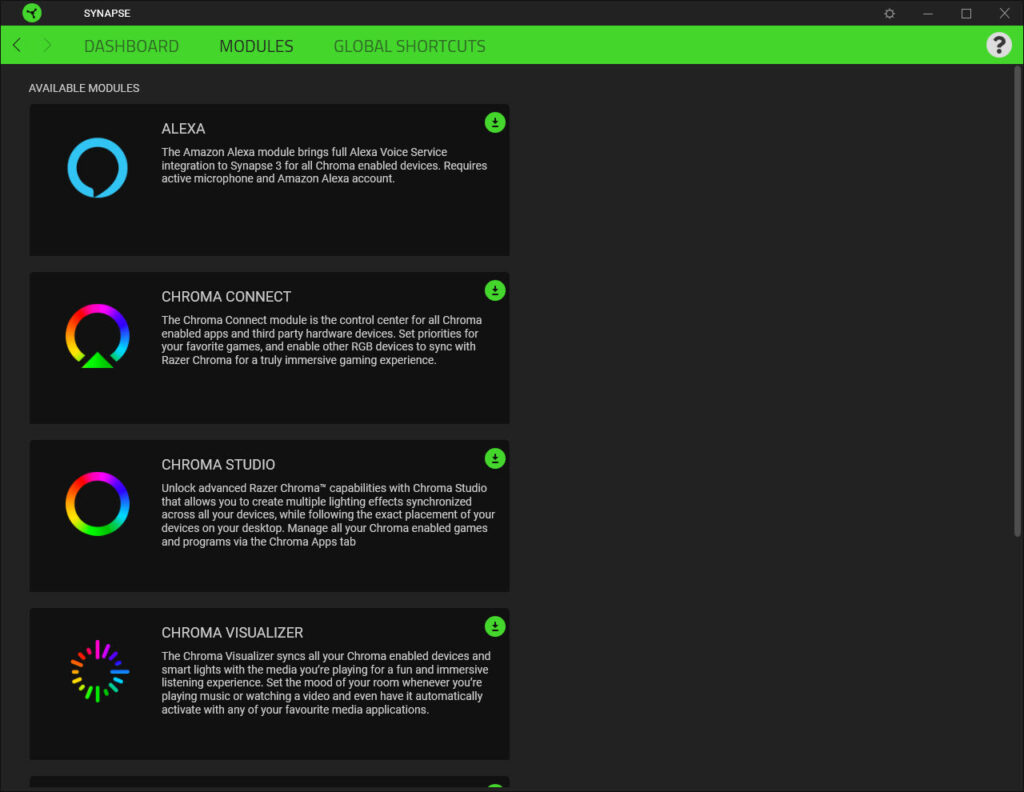Download the Chroma Studio module
The height and width of the screenshot is (792, 1024).
[495, 458]
